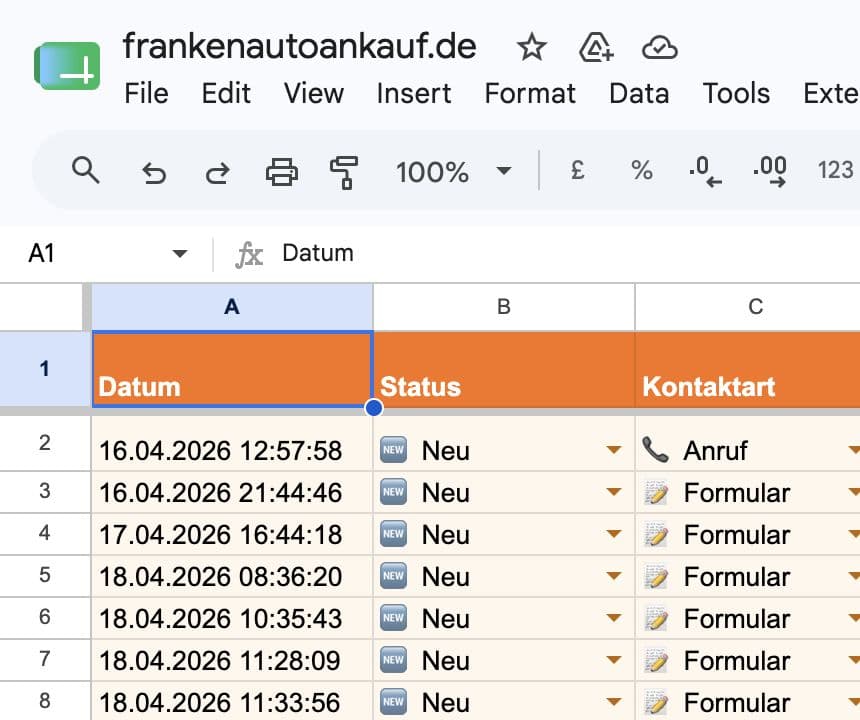Expand the name box A1 dropdown
This screenshot has width=860, height=720.
pyautogui.click(x=179, y=253)
